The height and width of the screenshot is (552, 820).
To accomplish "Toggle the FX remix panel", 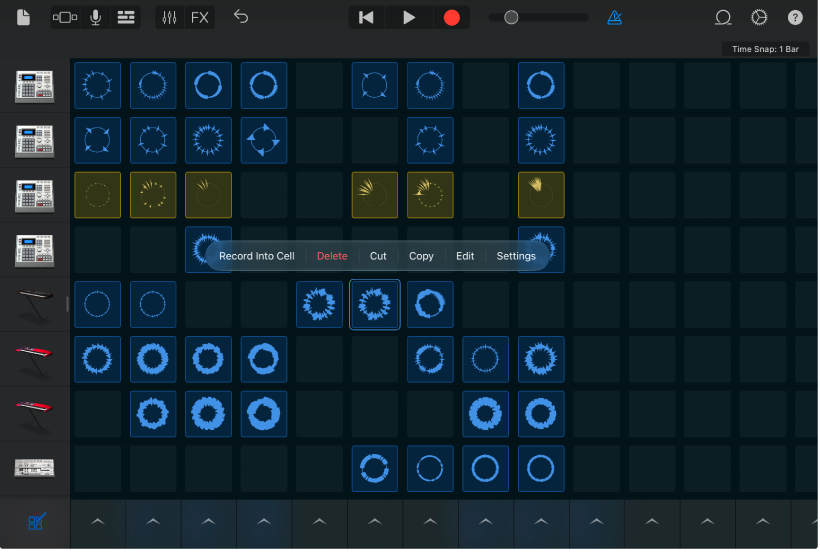I will (200, 17).
